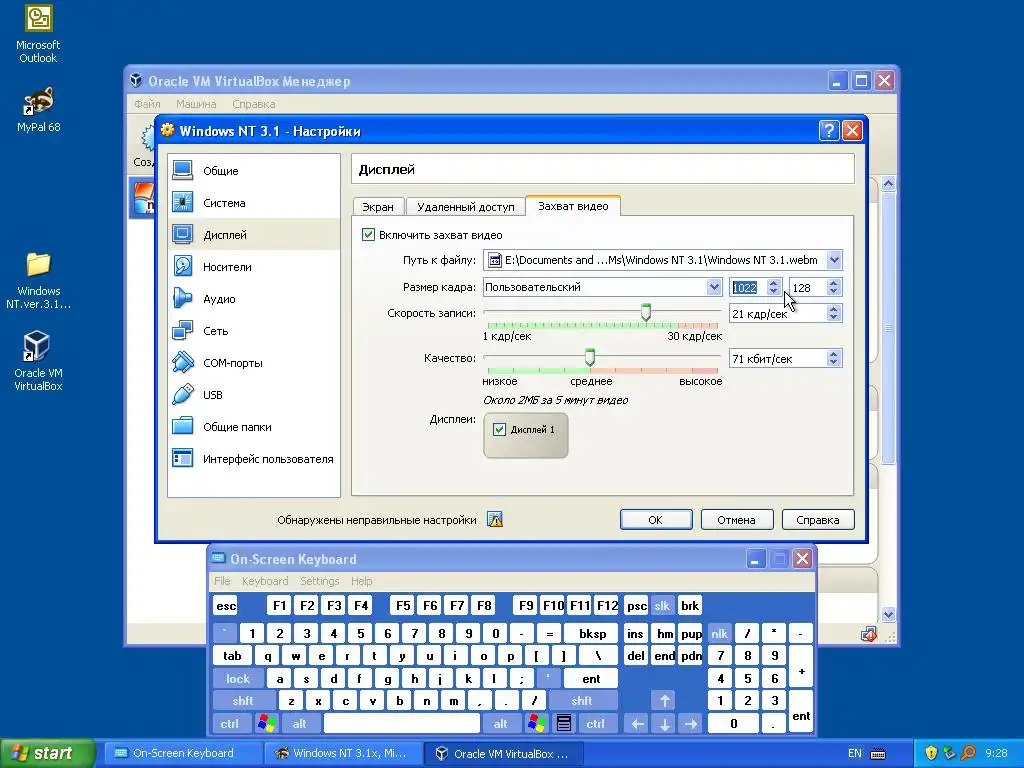1024x768 pixels.
Task: Confirm settings with the OK button
Action: click(656, 520)
